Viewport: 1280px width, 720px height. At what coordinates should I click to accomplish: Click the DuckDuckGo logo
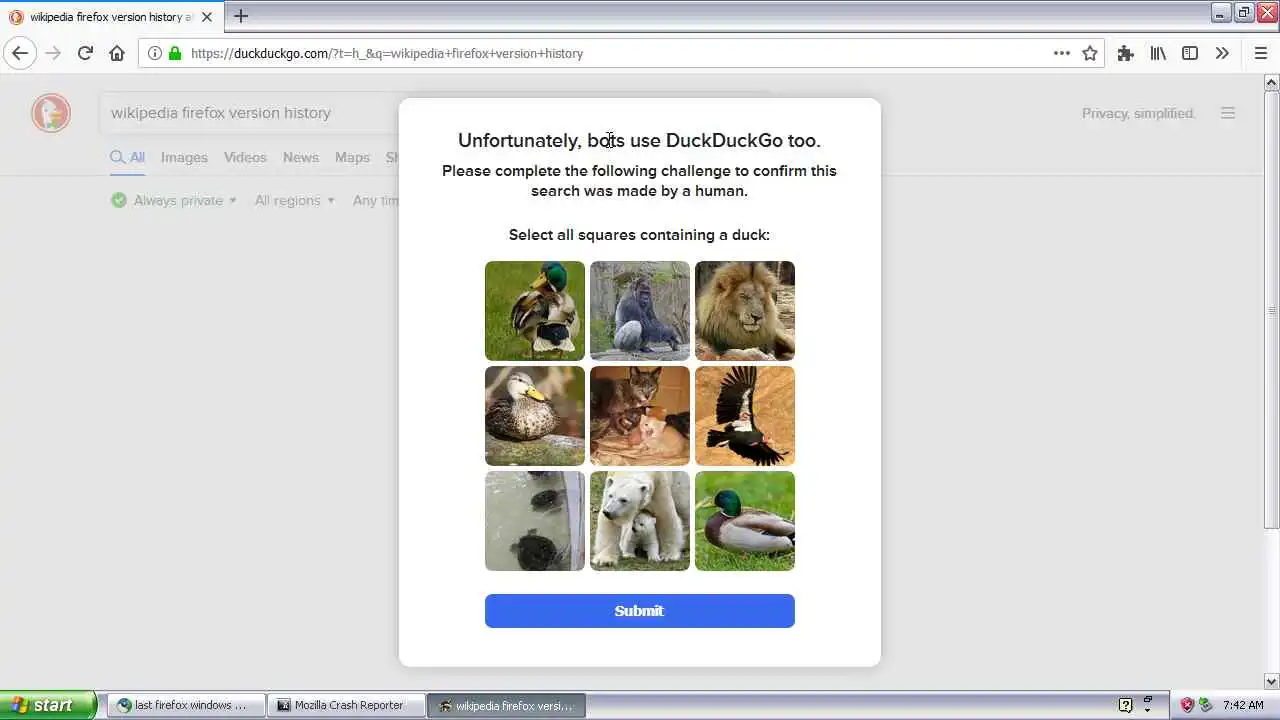[x=51, y=113]
